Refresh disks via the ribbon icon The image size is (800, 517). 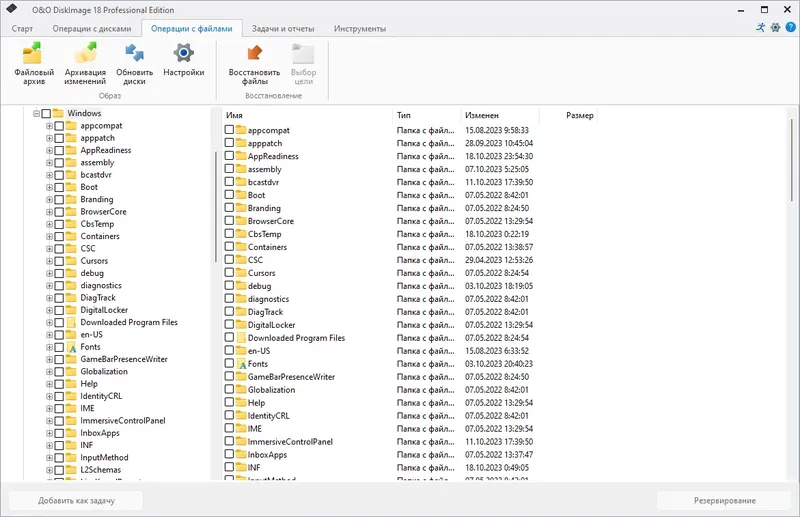click(x=134, y=64)
